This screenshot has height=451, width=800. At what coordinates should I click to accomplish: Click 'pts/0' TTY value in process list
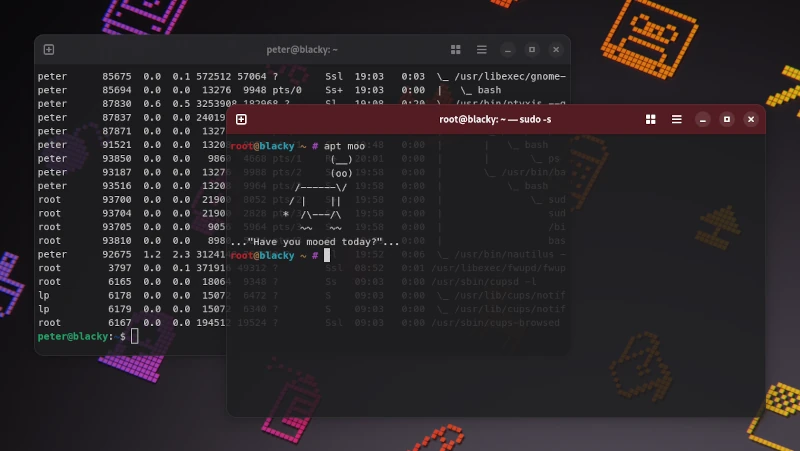287,90
